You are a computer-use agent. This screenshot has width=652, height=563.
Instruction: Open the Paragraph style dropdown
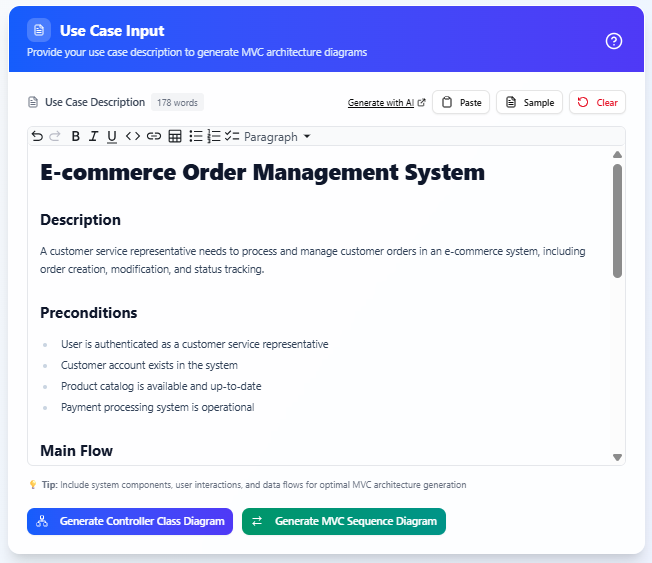click(277, 136)
